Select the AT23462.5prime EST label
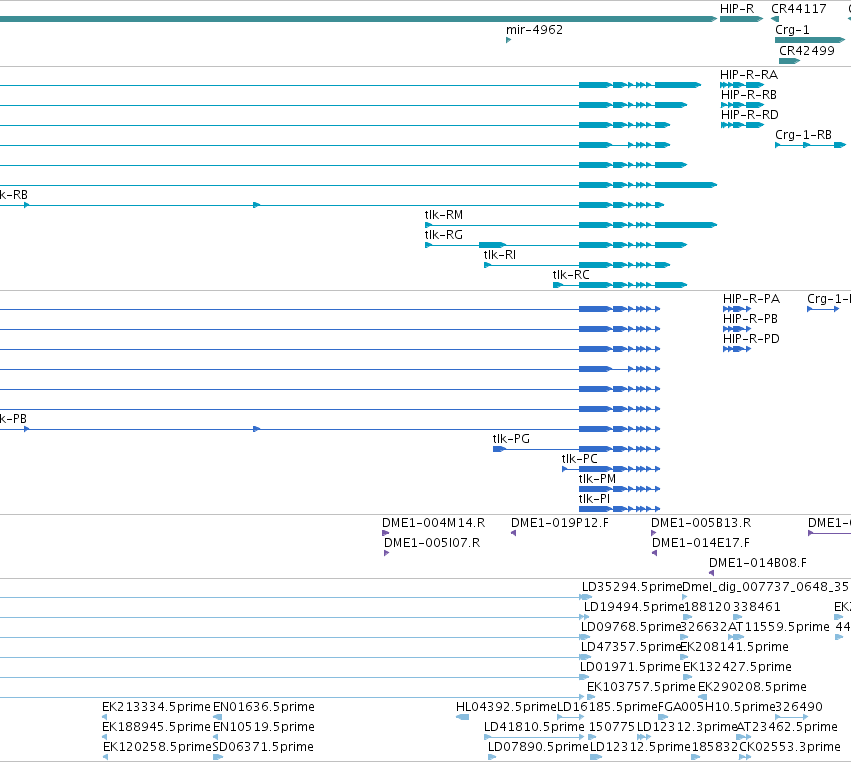Screen dimensions: 851x762 (787, 727)
